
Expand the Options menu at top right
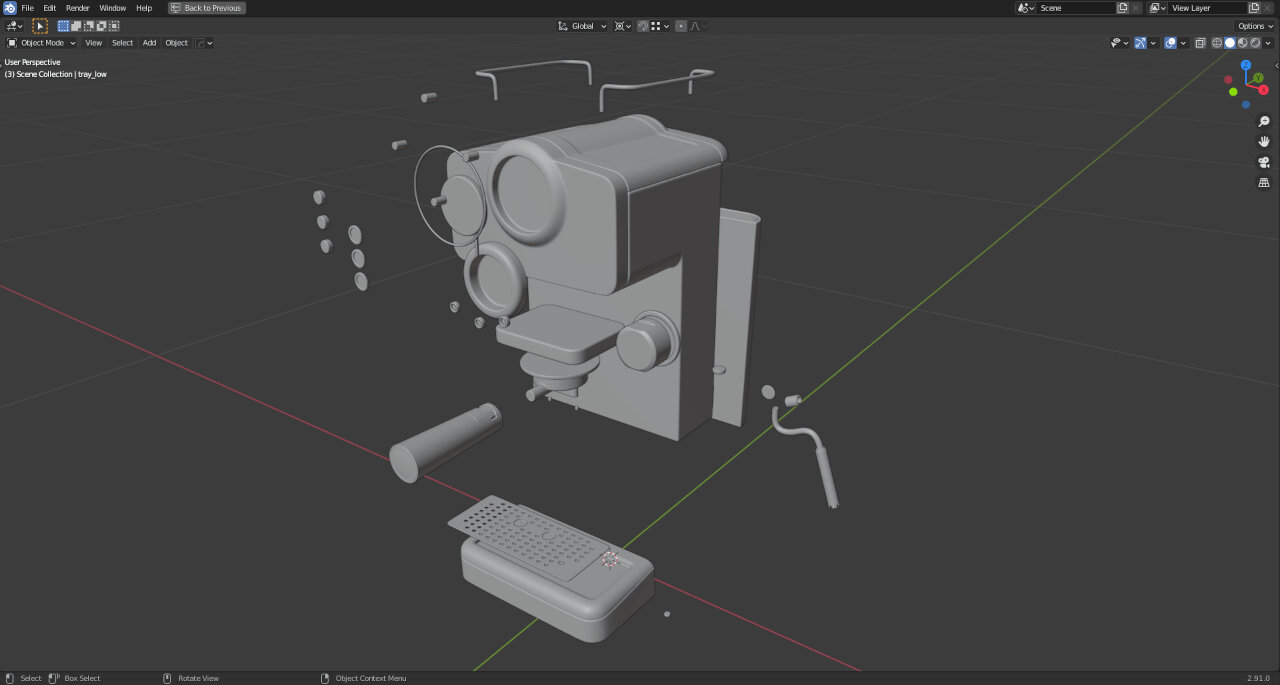coord(1253,26)
